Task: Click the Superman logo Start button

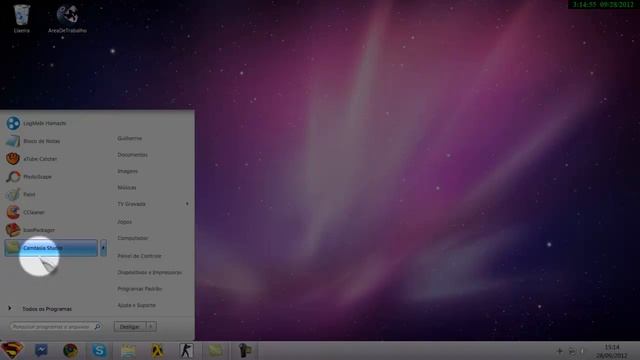Action: (x=12, y=350)
